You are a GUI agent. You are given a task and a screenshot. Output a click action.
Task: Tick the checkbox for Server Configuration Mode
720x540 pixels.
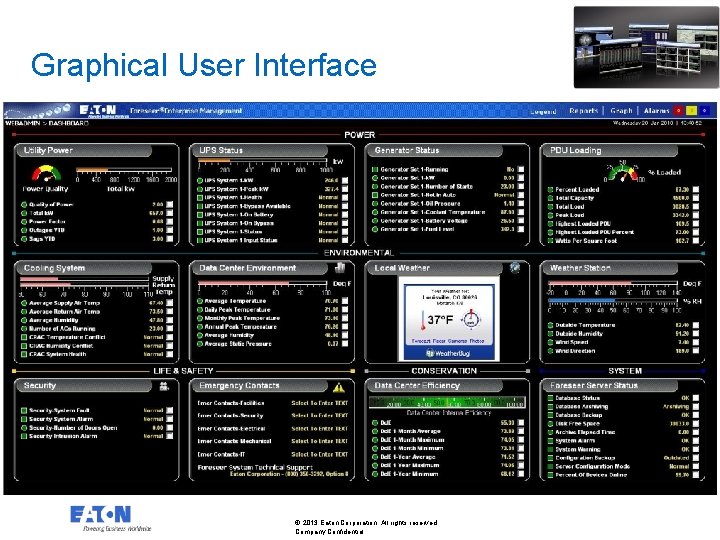[696, 466]
